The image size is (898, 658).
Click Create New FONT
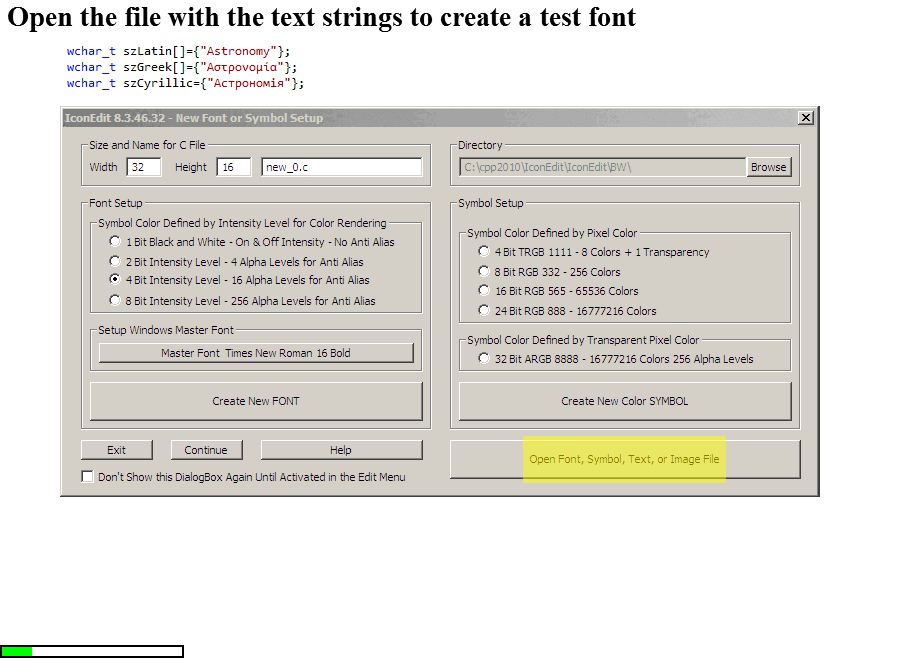coord(255,400)
